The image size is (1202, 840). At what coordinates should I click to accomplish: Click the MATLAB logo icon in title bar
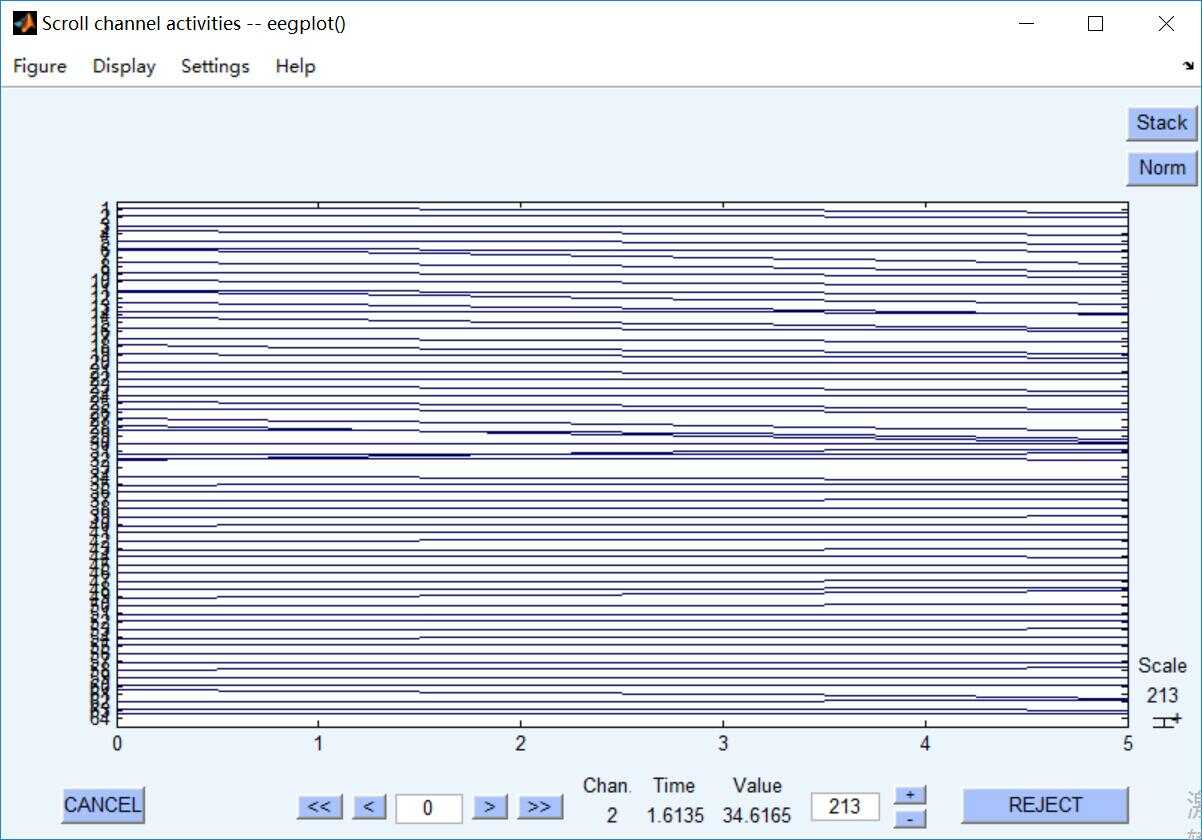point(24,23)
